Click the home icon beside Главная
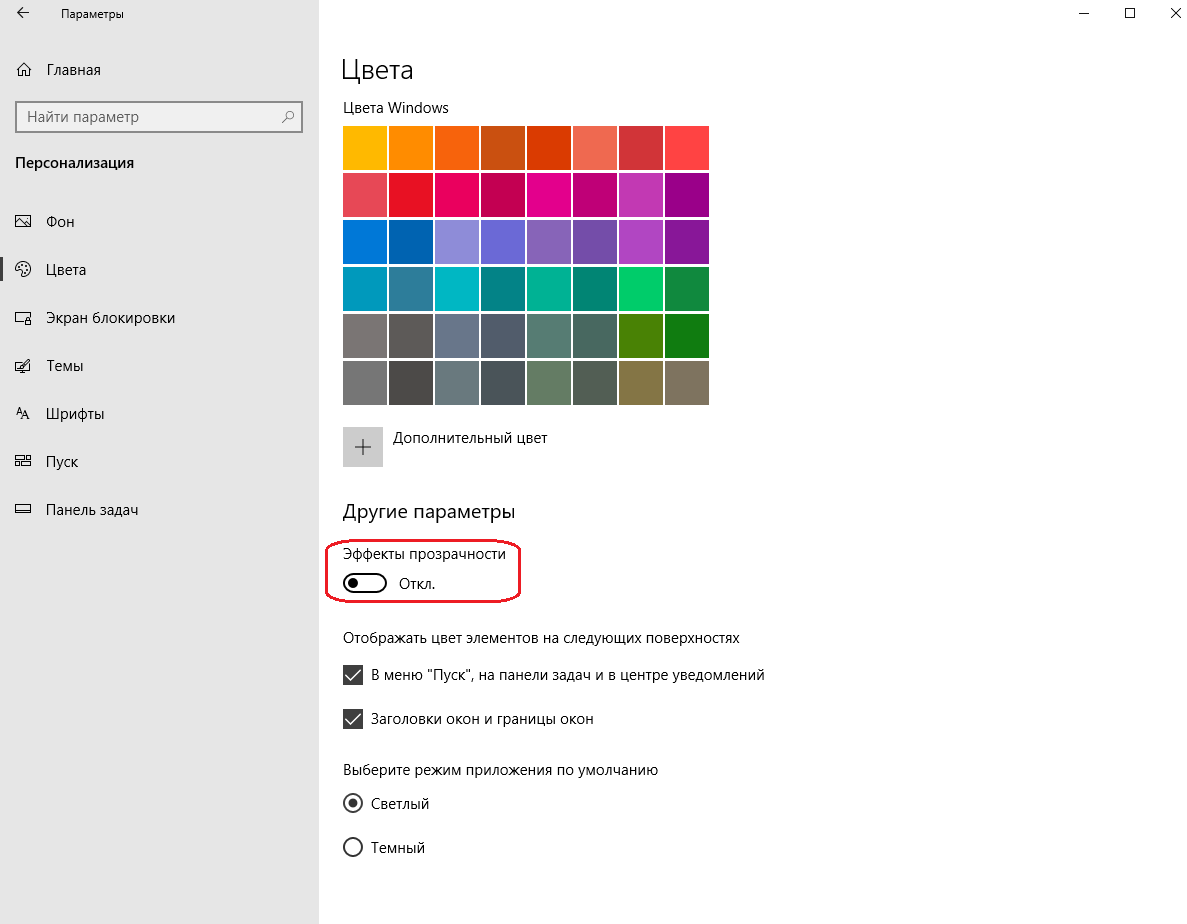This screenshot has width=1187, height=924. [23, 70]
